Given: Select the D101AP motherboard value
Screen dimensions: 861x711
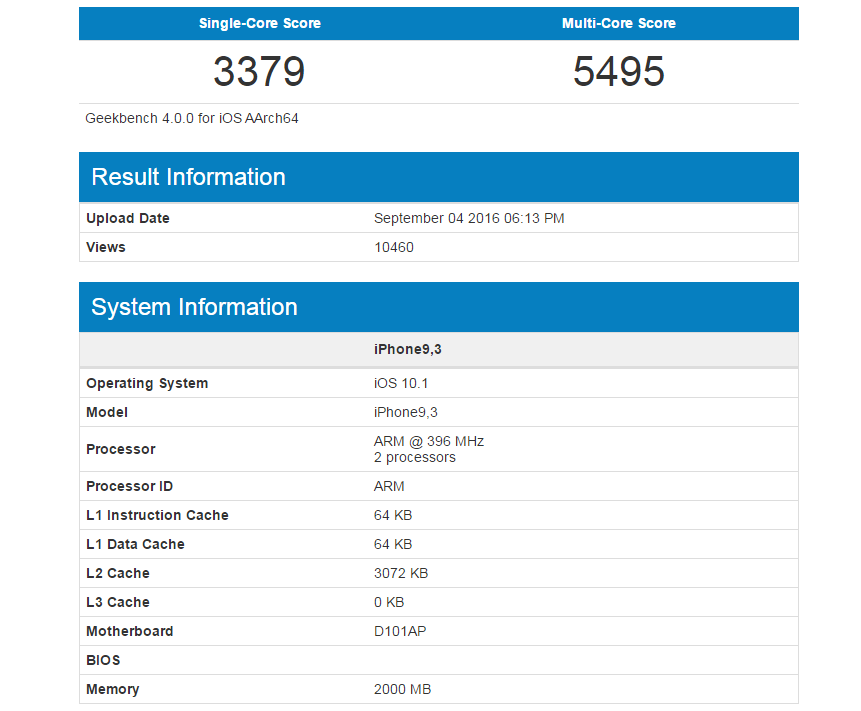Looking at the screenshot, I should pos(400,632).
